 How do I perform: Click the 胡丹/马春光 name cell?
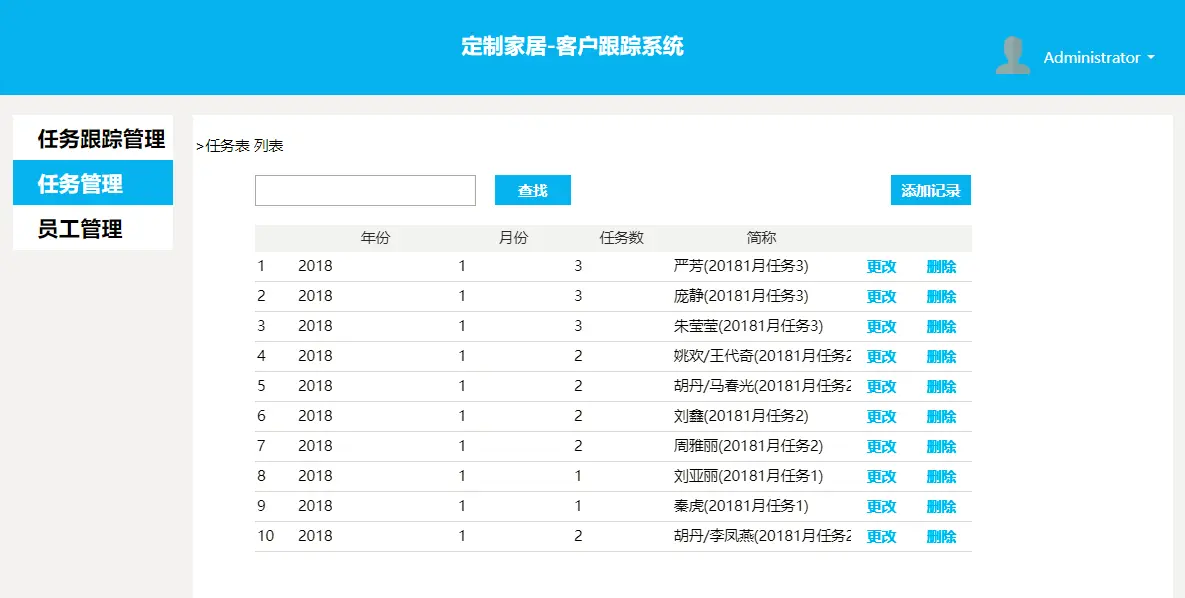click(763, 386)
